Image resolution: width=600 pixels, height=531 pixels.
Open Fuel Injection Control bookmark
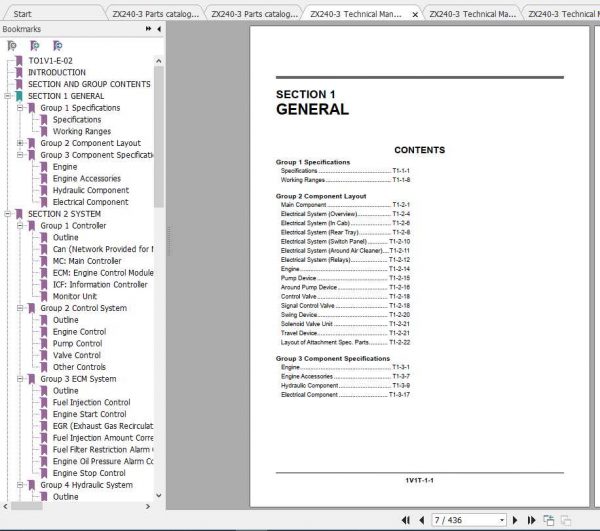point(91,402)
